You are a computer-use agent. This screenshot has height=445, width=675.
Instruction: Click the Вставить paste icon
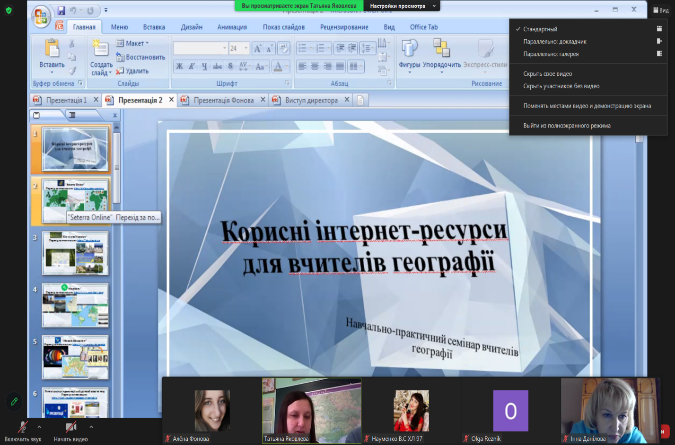pos(52,50)
